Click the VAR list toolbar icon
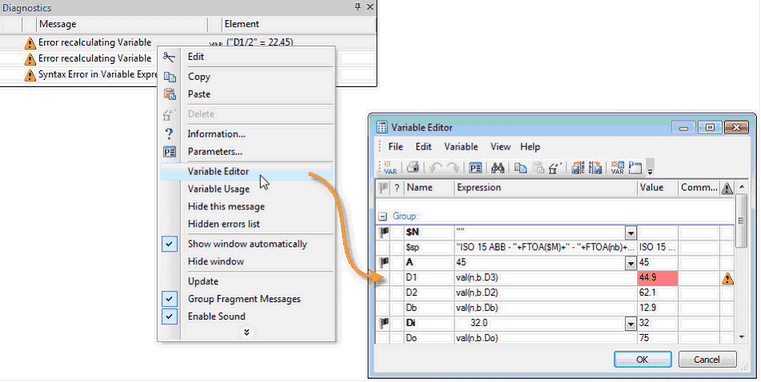 point(617,168)
